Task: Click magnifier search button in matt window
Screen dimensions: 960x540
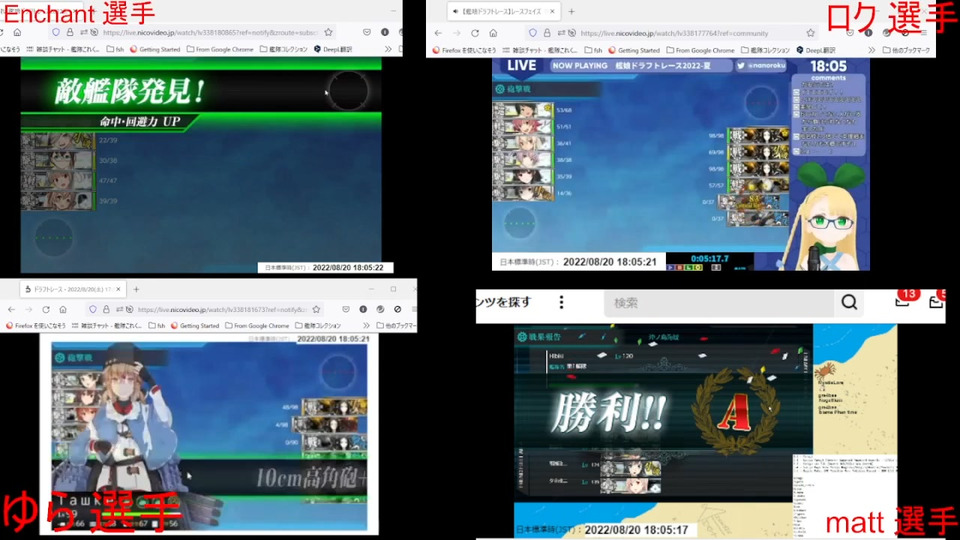Action: click(x=849, y=302)
